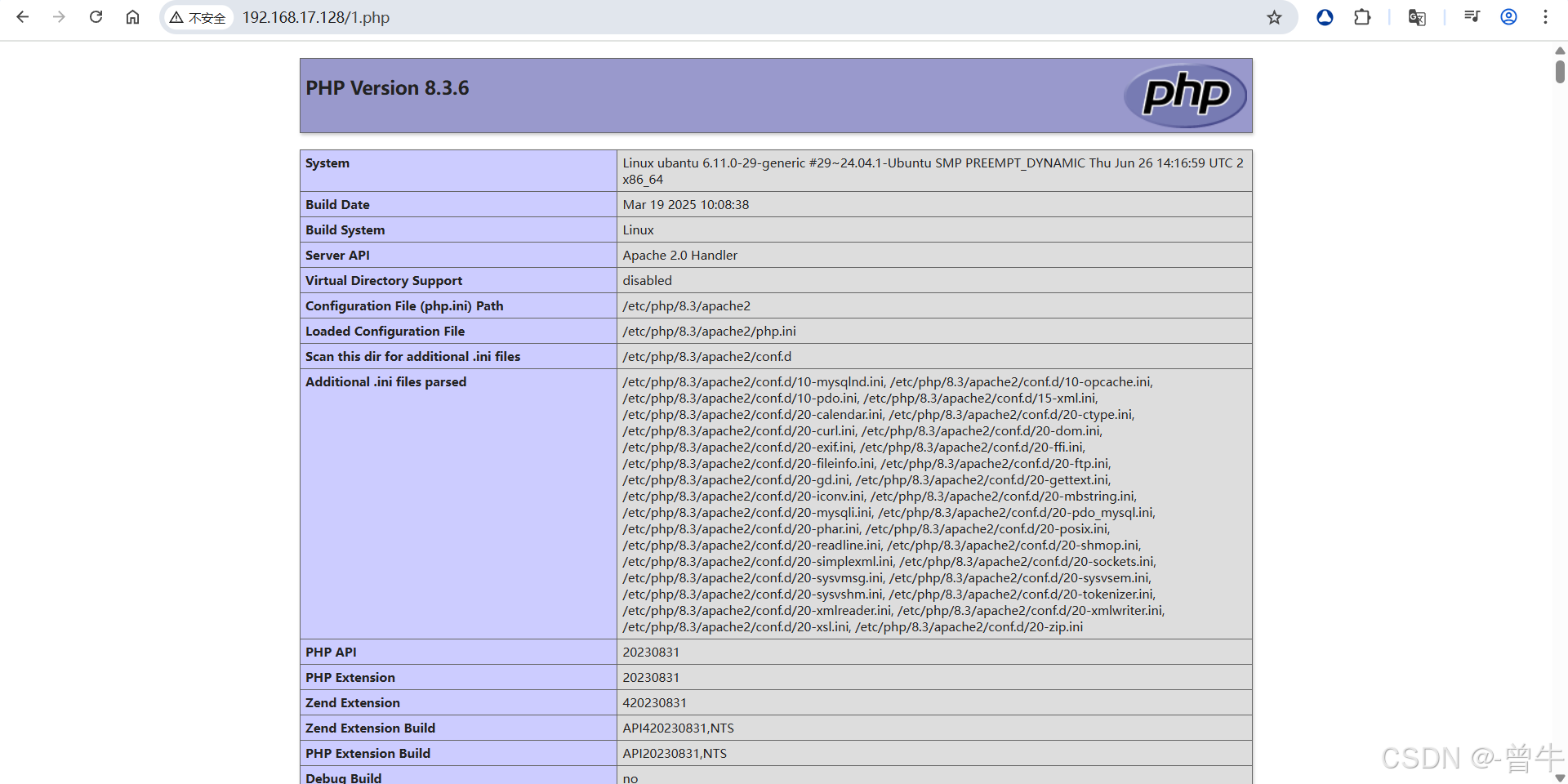Viewport: 1568px width, 784px height.
Task: Go back to the previous page
Action: (x=23, y=17)
